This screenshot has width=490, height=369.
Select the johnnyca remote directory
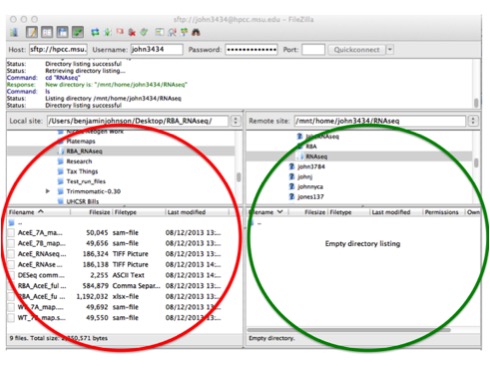coord(310,187)
